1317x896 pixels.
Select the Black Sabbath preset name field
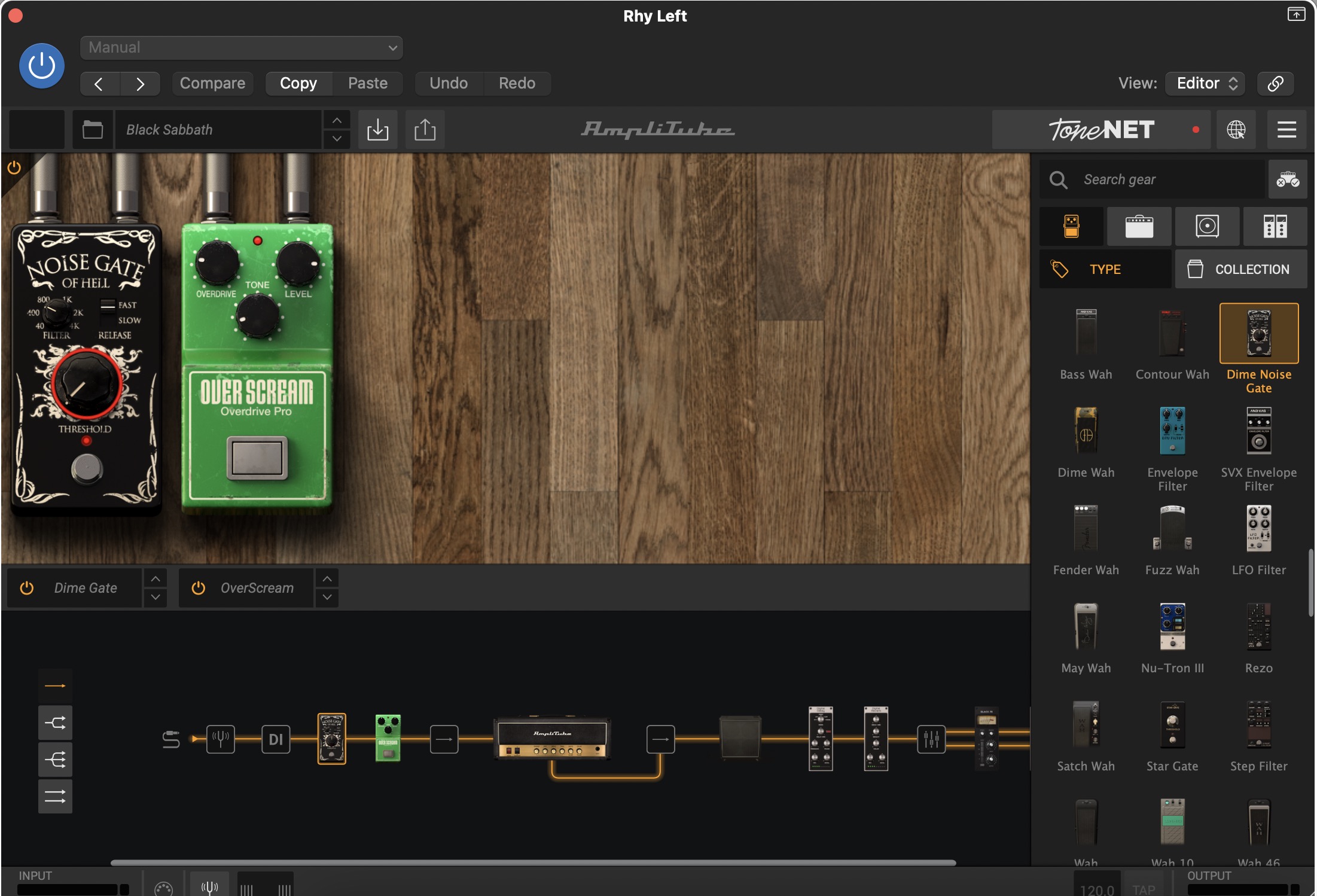tap(218, 130)
